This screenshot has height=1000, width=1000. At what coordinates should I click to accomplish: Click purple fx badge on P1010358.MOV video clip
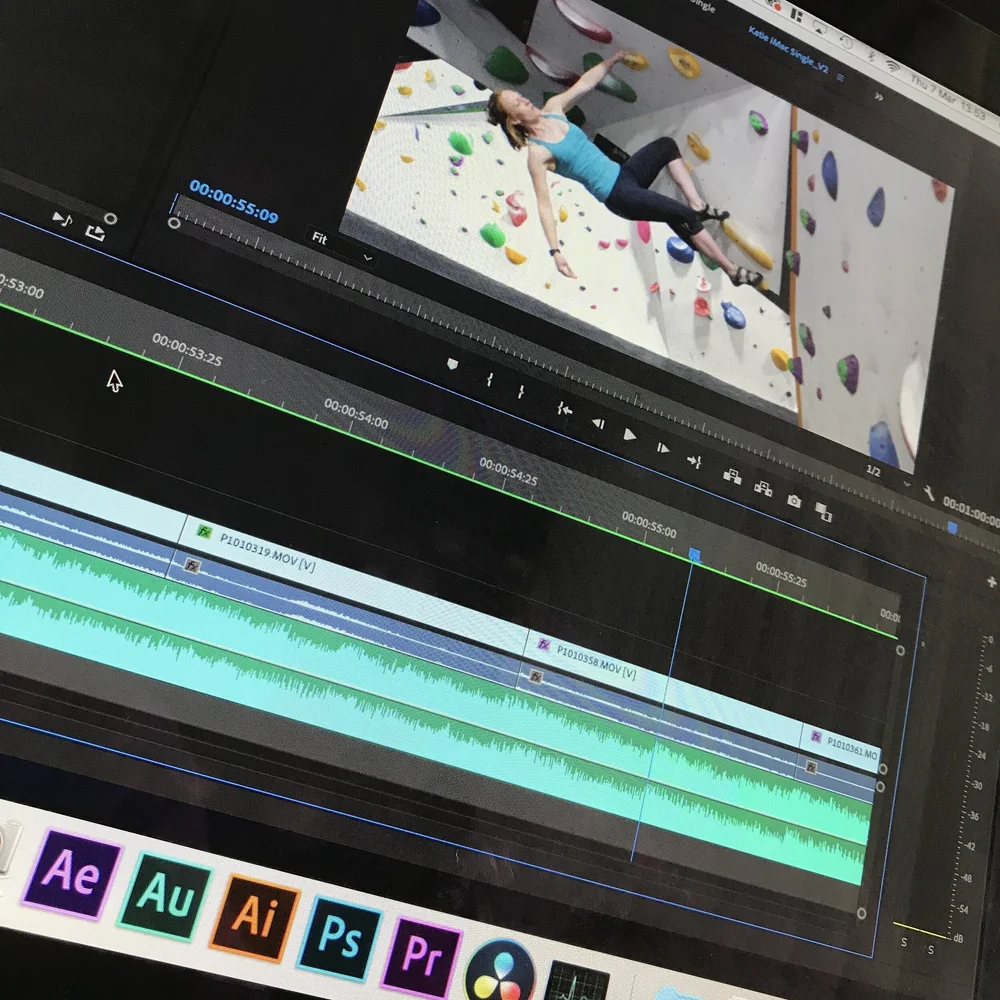click(x=544, y=645)
